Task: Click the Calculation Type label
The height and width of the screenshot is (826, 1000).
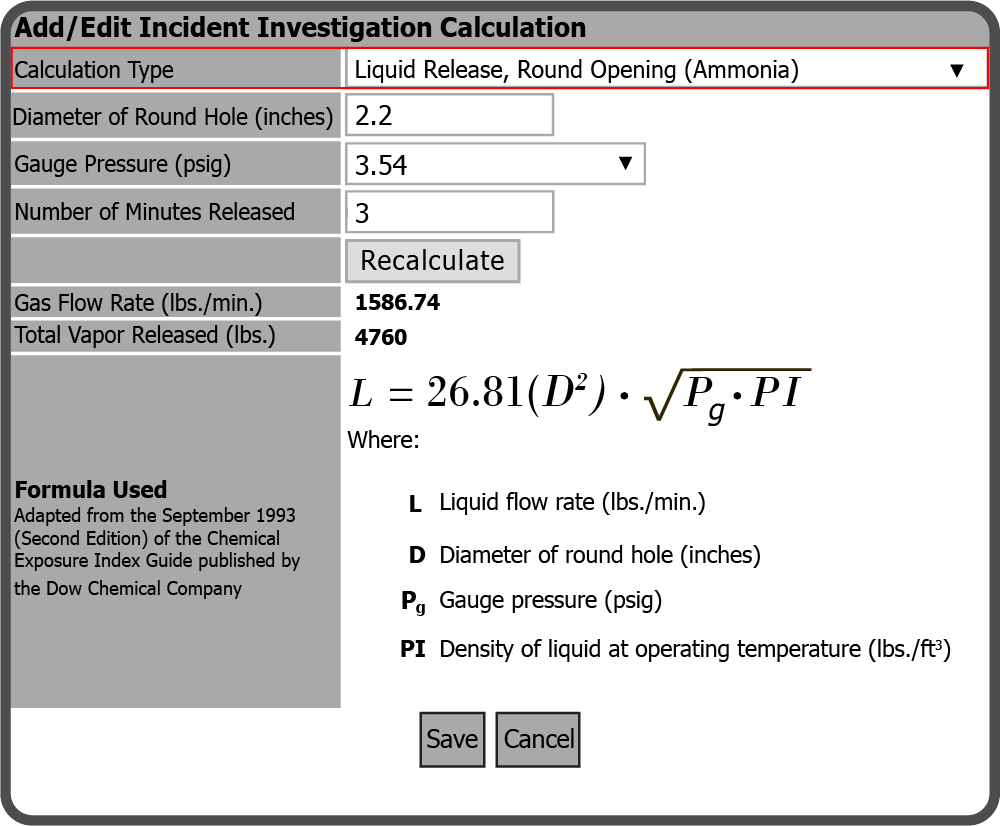Action: click(x=94, y=70)
